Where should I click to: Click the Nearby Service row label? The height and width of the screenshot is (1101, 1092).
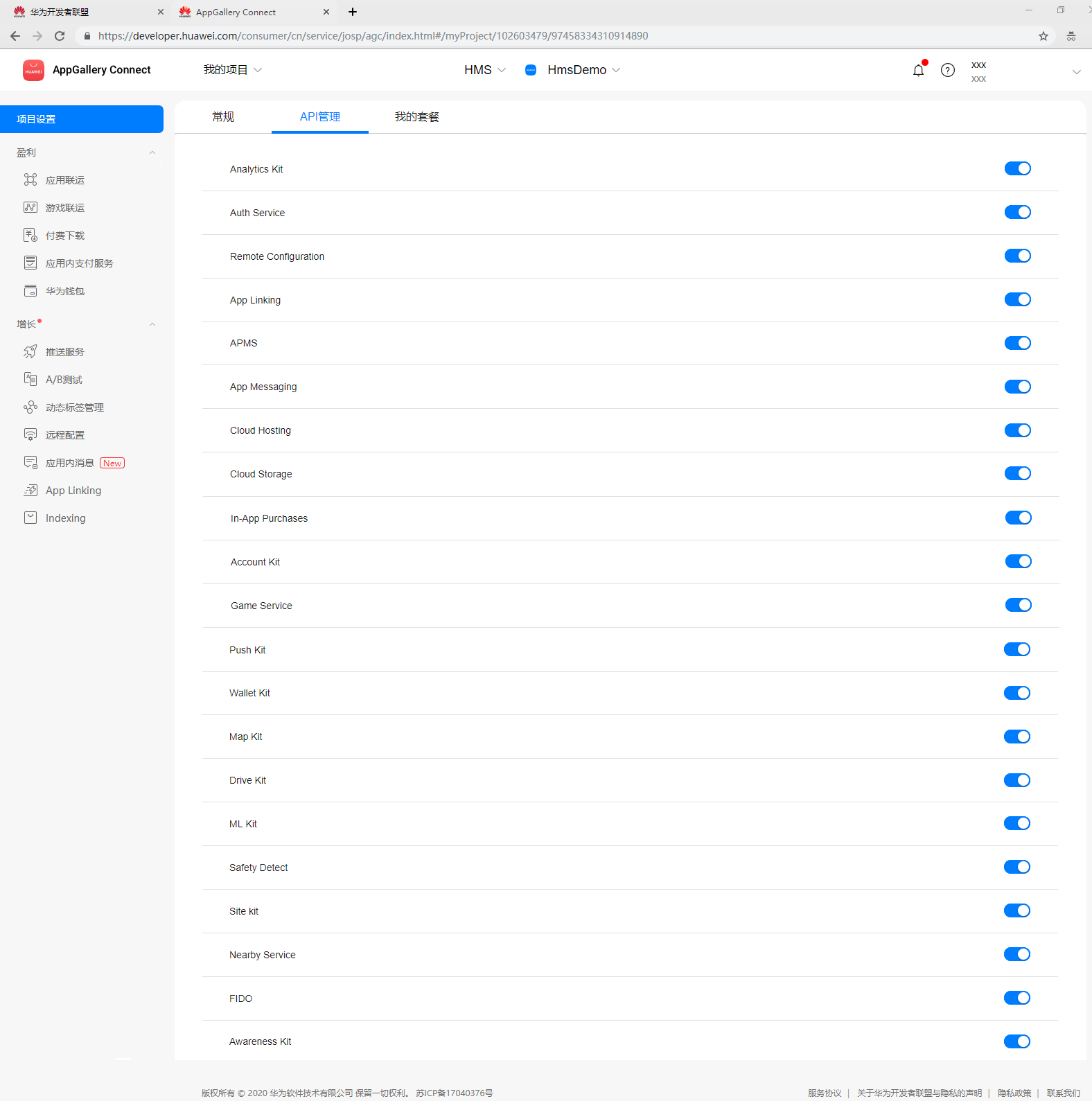tap(263, 955)
